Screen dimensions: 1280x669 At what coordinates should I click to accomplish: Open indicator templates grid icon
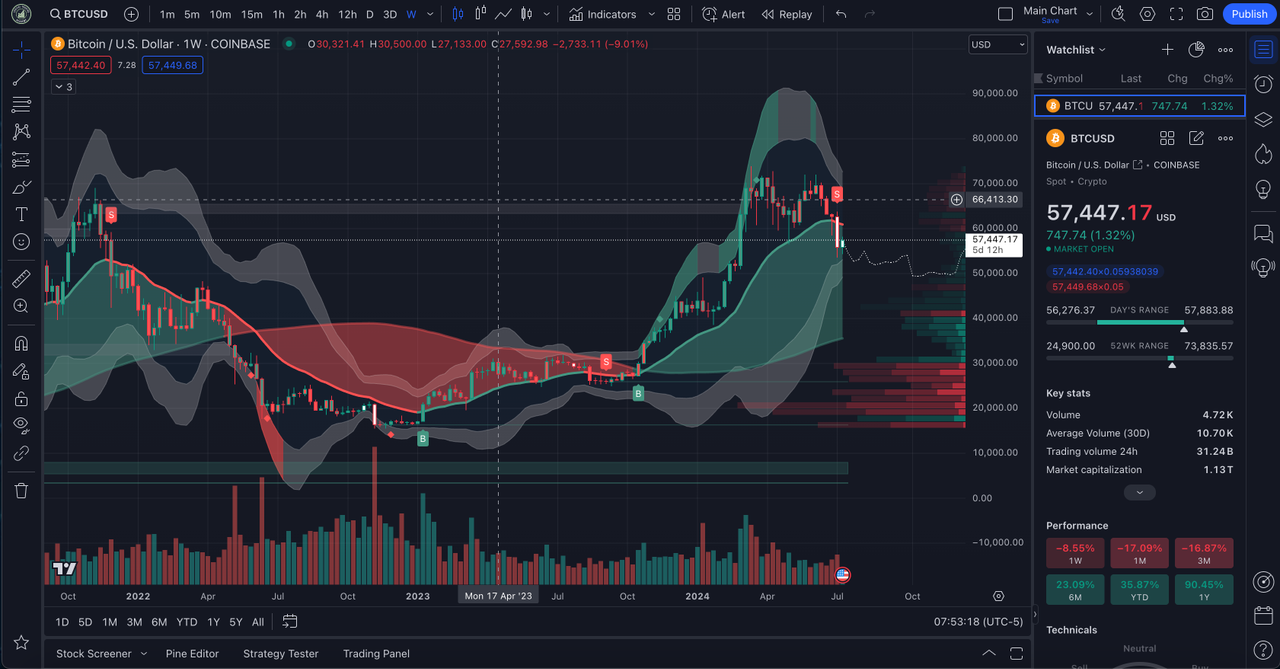[674, 14]
